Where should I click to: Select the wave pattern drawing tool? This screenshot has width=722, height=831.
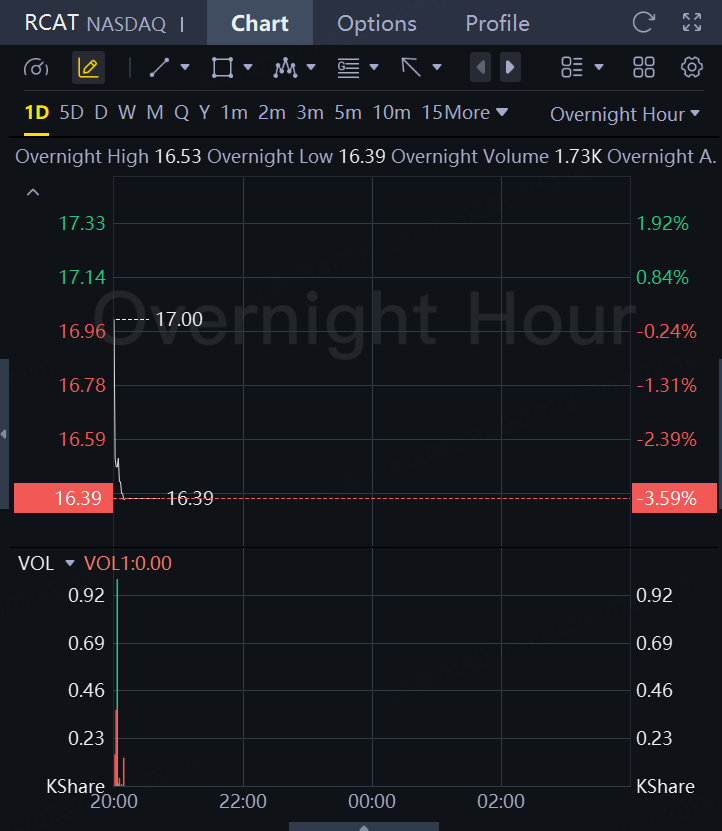tap(286, 68)
